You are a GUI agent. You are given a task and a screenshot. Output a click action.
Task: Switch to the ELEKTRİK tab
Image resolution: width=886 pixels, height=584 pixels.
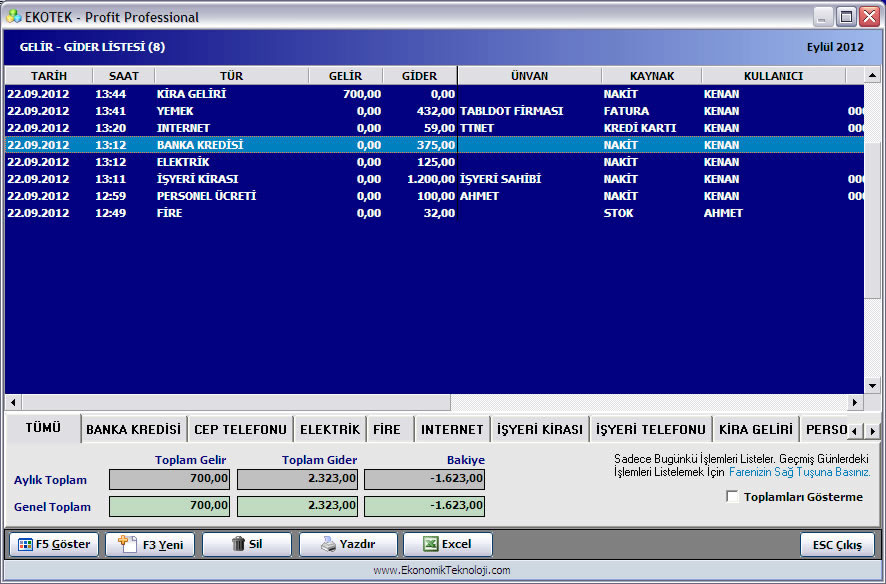pos(330,430)
